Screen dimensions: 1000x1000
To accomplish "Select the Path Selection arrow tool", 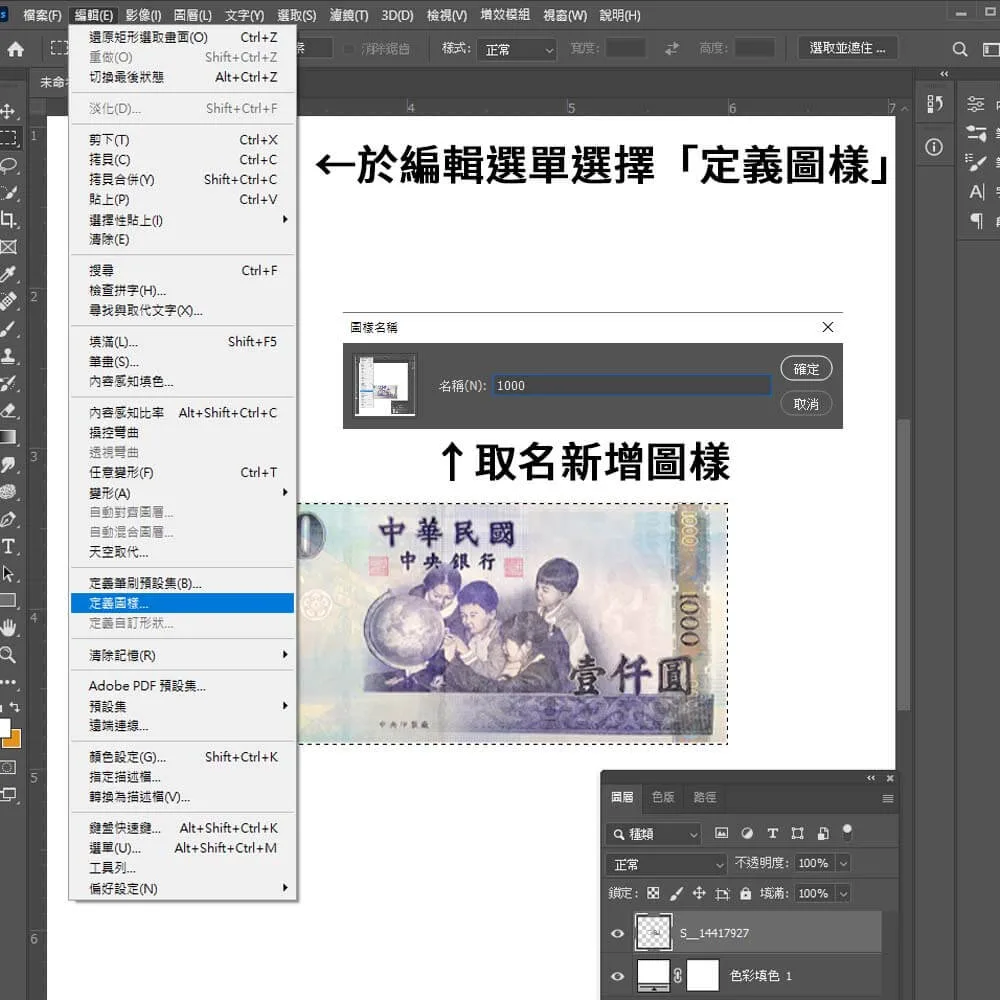I will [8, 573].
